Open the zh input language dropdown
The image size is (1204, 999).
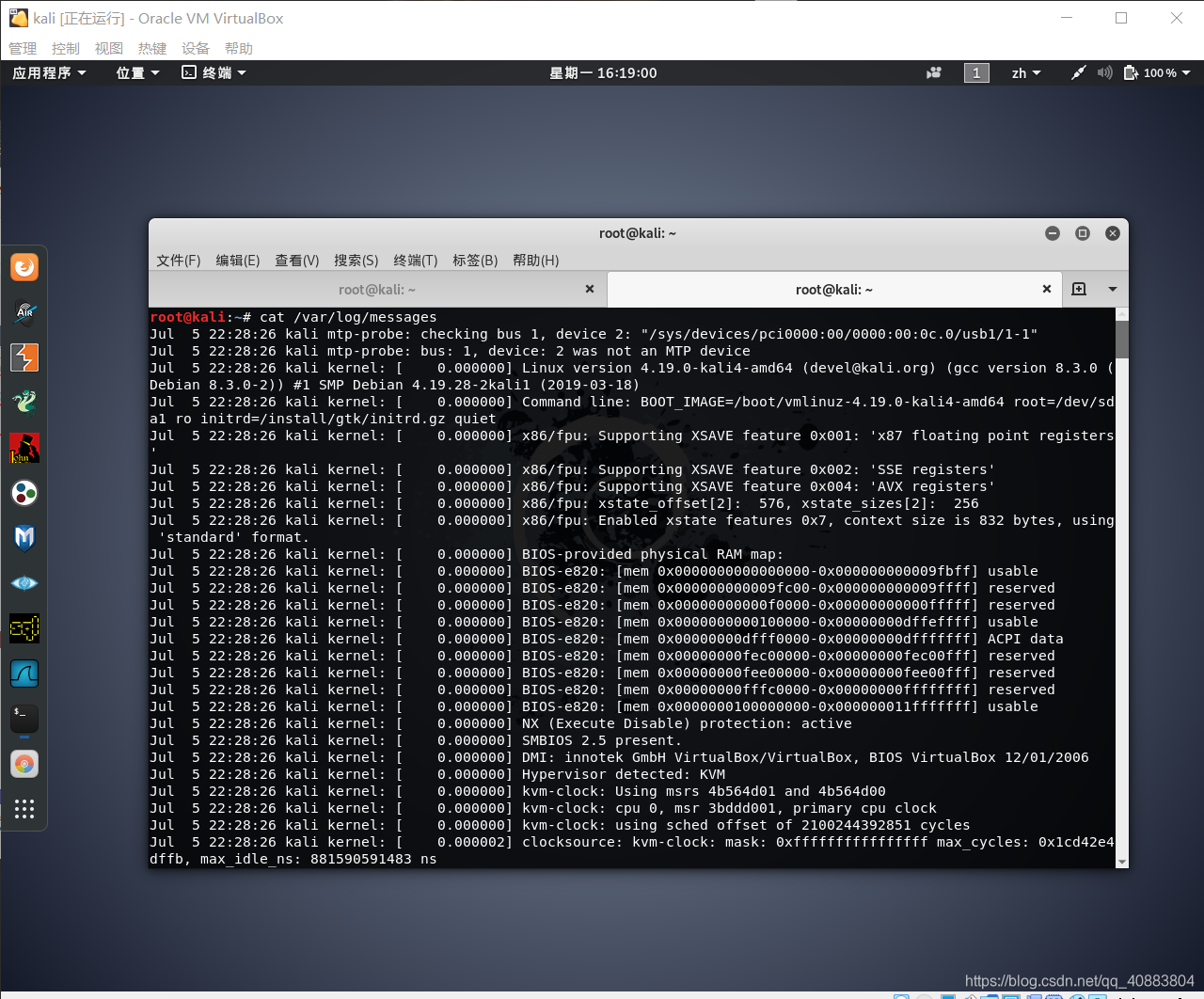pos(1026,72)
